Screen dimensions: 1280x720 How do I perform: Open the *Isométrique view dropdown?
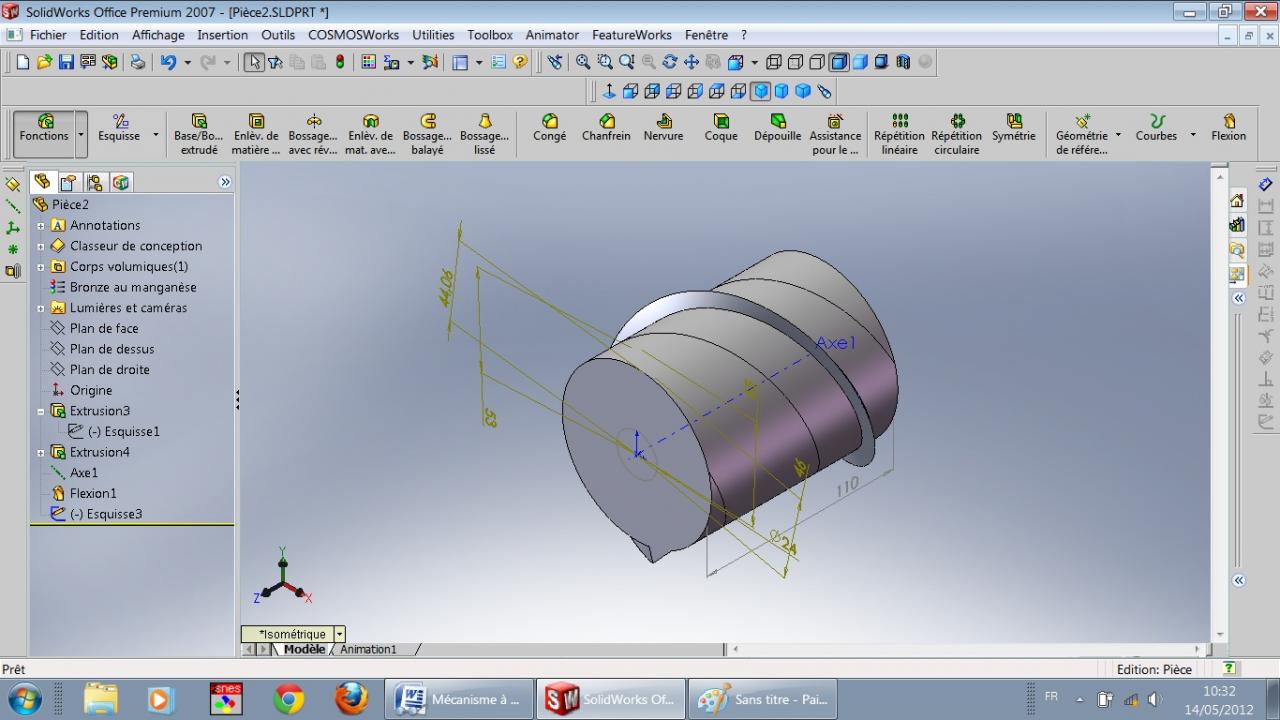[x=340, y=634]
